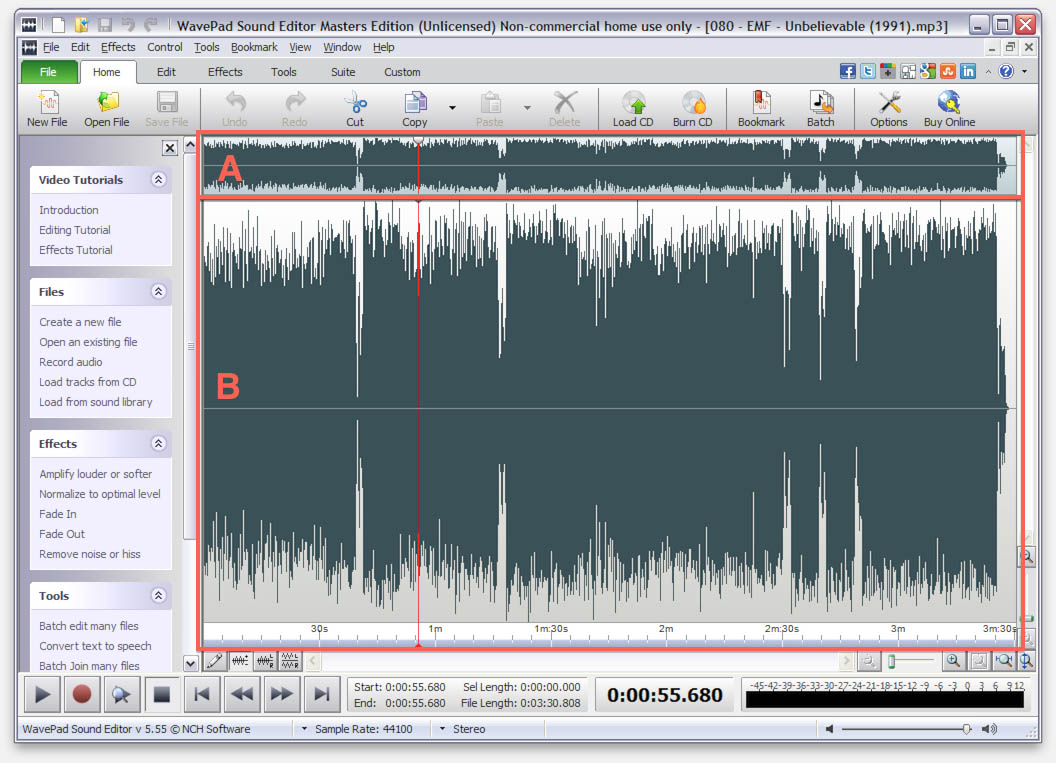Share via the StumbleUpon icon
Viewport: 1056px width, 763px height.
pyautogui.click(x=948, y=71)
